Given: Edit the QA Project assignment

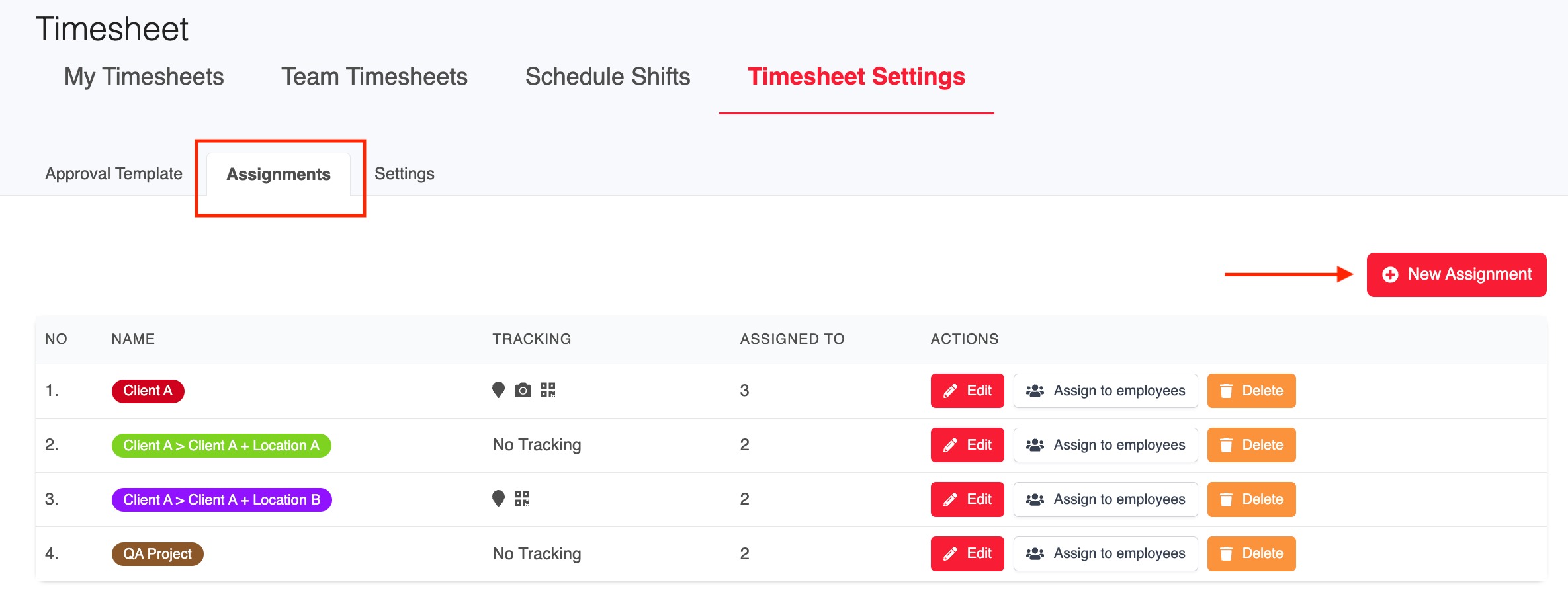Looking at the screenshot, I should pos(967,554).
